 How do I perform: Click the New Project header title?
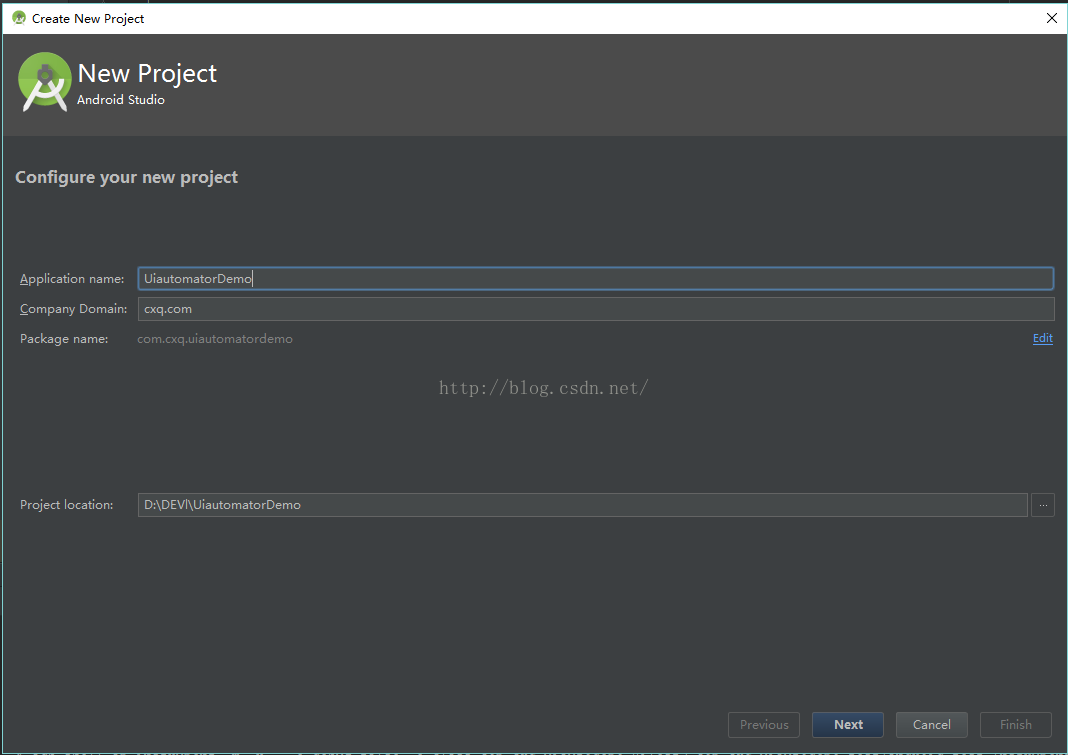147,74
